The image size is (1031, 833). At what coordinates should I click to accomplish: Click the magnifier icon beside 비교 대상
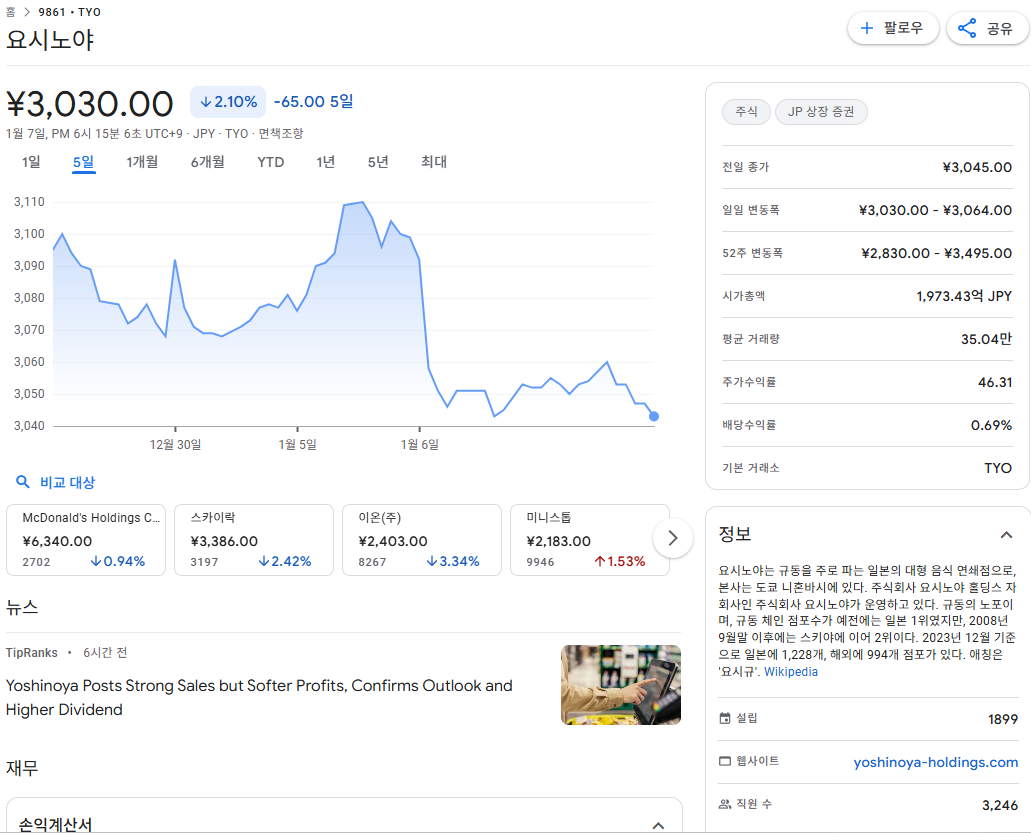[x=22, y=482]
